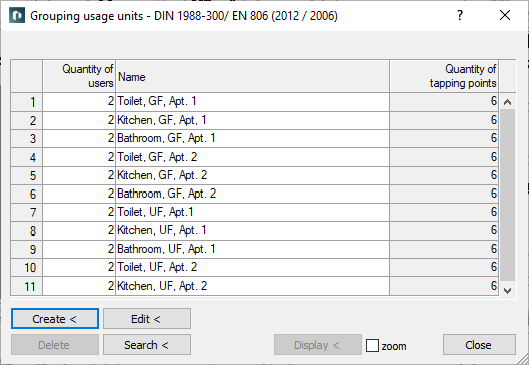Click Quantity of tapping points column header
This screenshot has width=529, height=365.
pyautogui.click(x=444, y=76)
